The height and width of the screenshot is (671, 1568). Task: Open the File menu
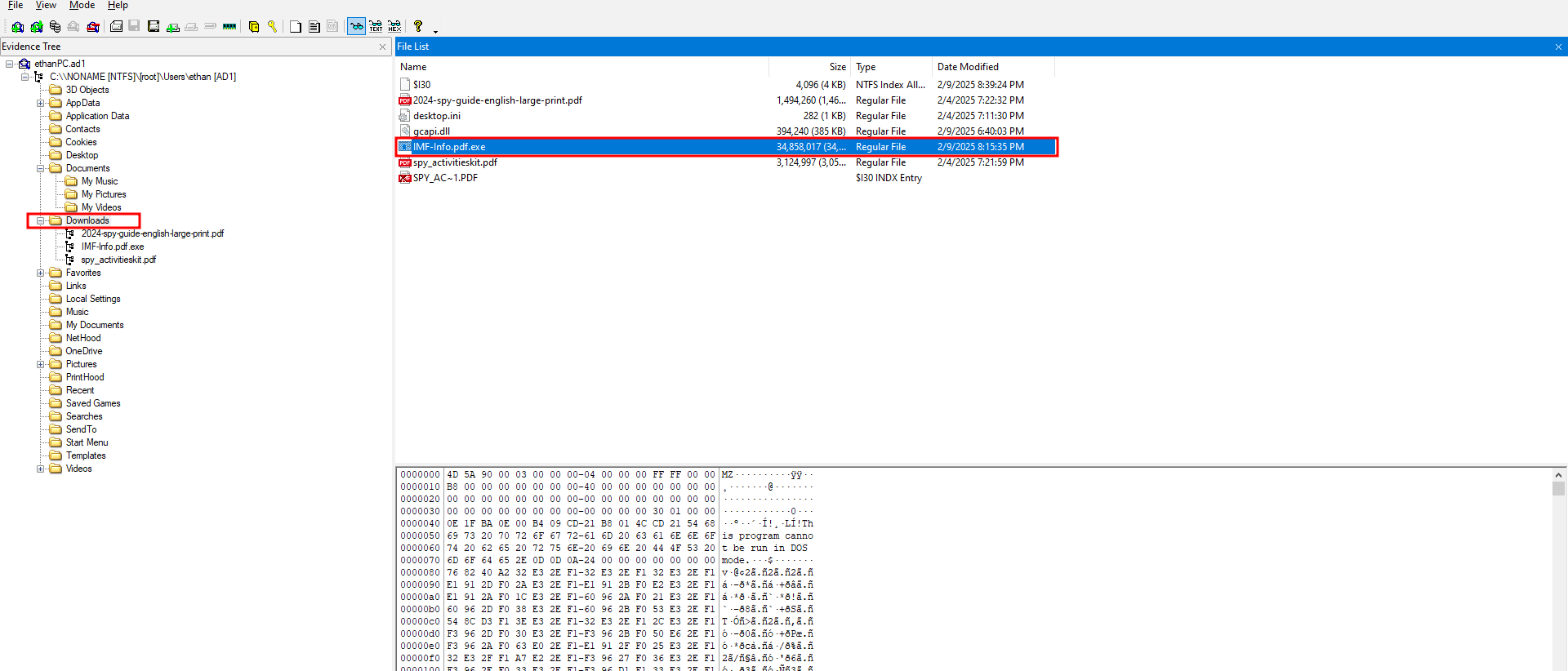(16, 6)
